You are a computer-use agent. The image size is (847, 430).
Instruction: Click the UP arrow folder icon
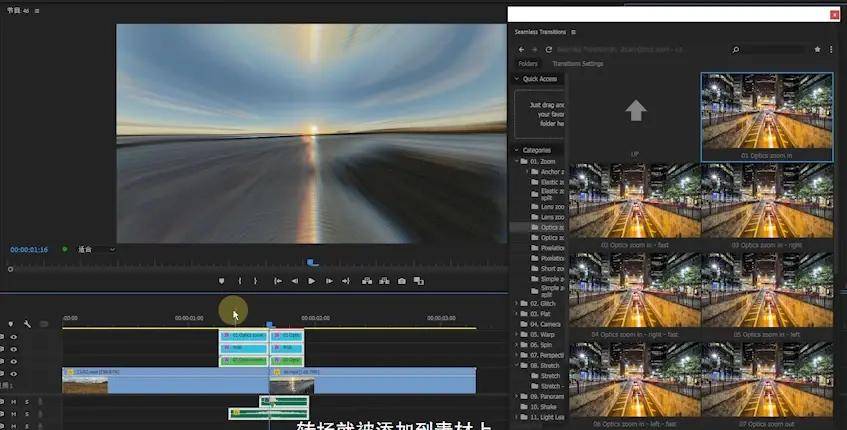pos(636,111)
